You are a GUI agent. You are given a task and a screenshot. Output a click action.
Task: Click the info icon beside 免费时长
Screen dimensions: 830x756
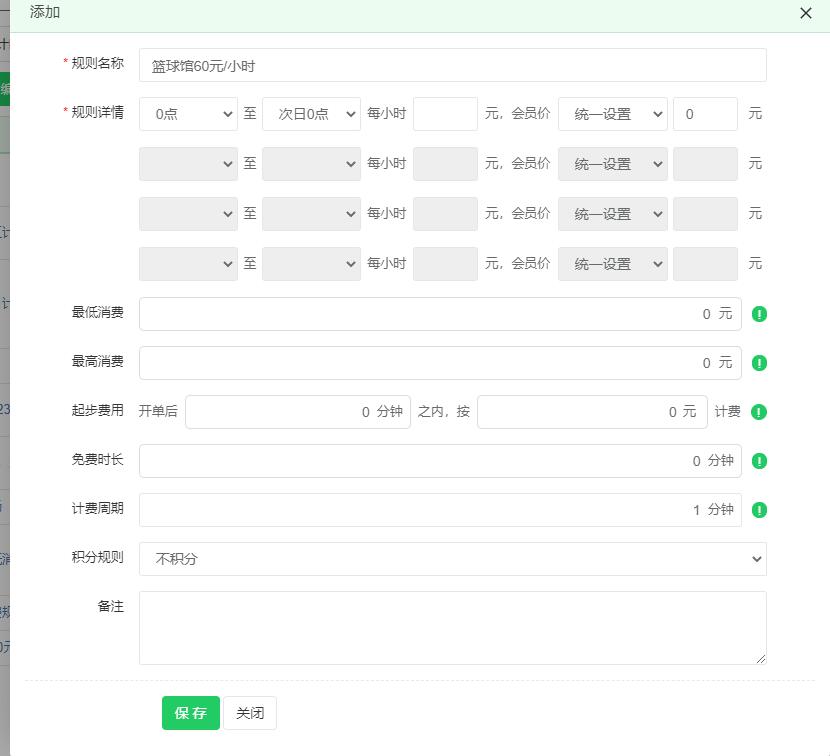pyautogui.click(x=759, y=461)
